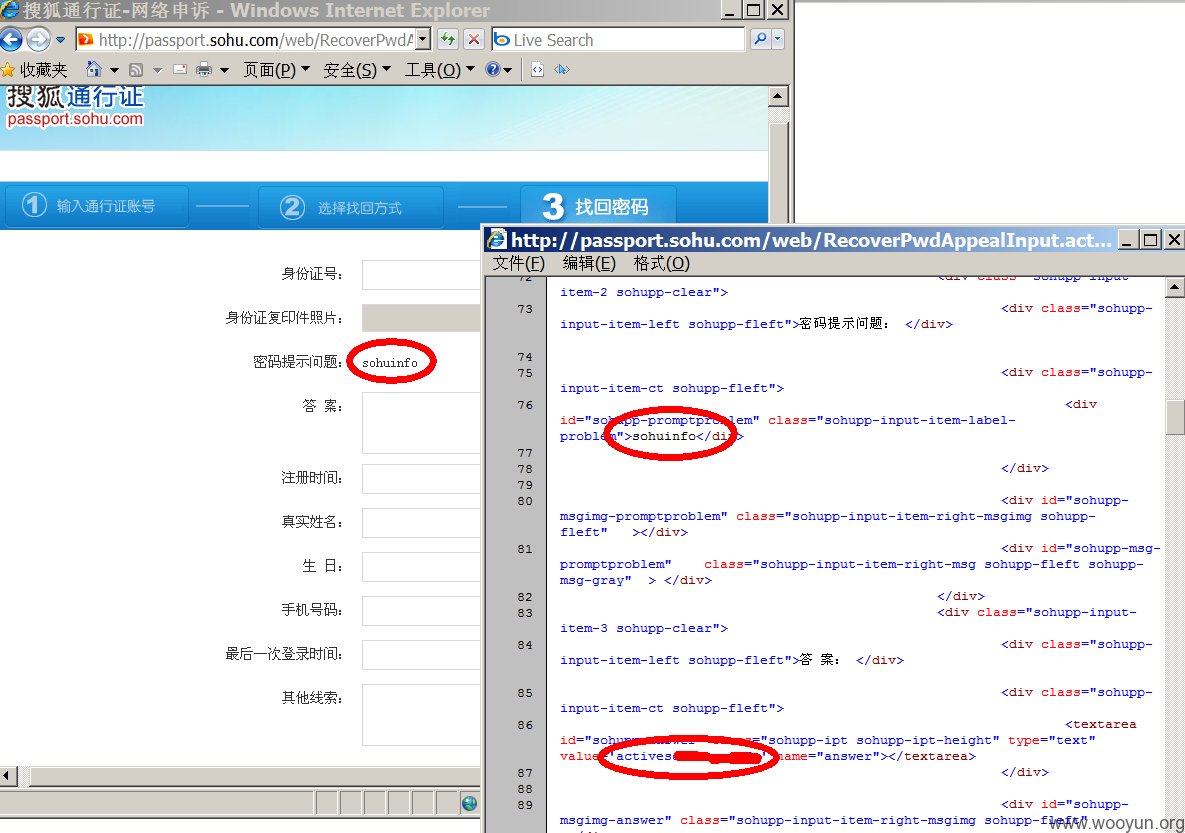Viewport: 1185px width, 833px height.
Task: Click the Live Search input box
Action: coord(617,39)
